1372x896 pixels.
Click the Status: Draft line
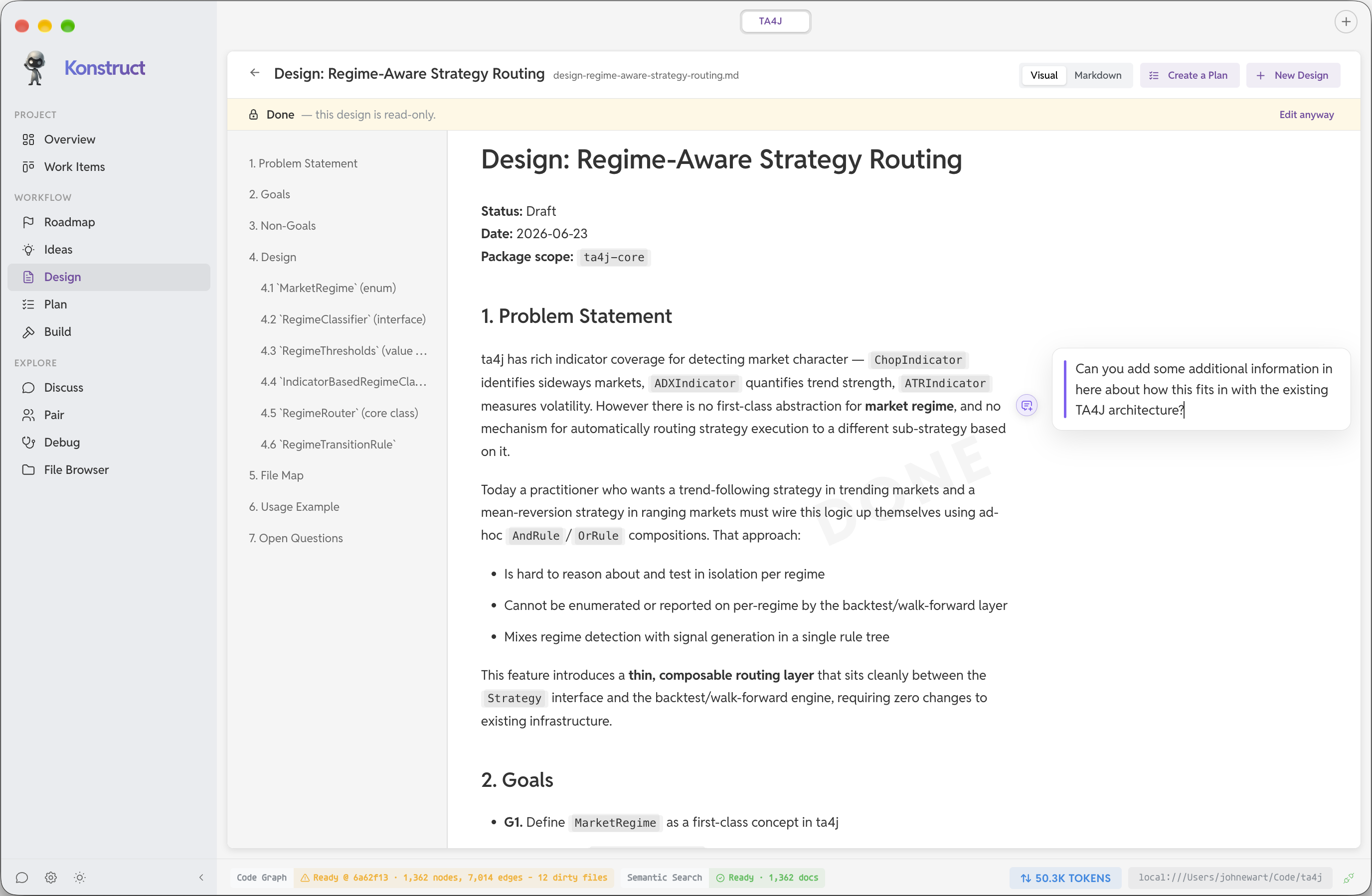(x=518, y=211)
